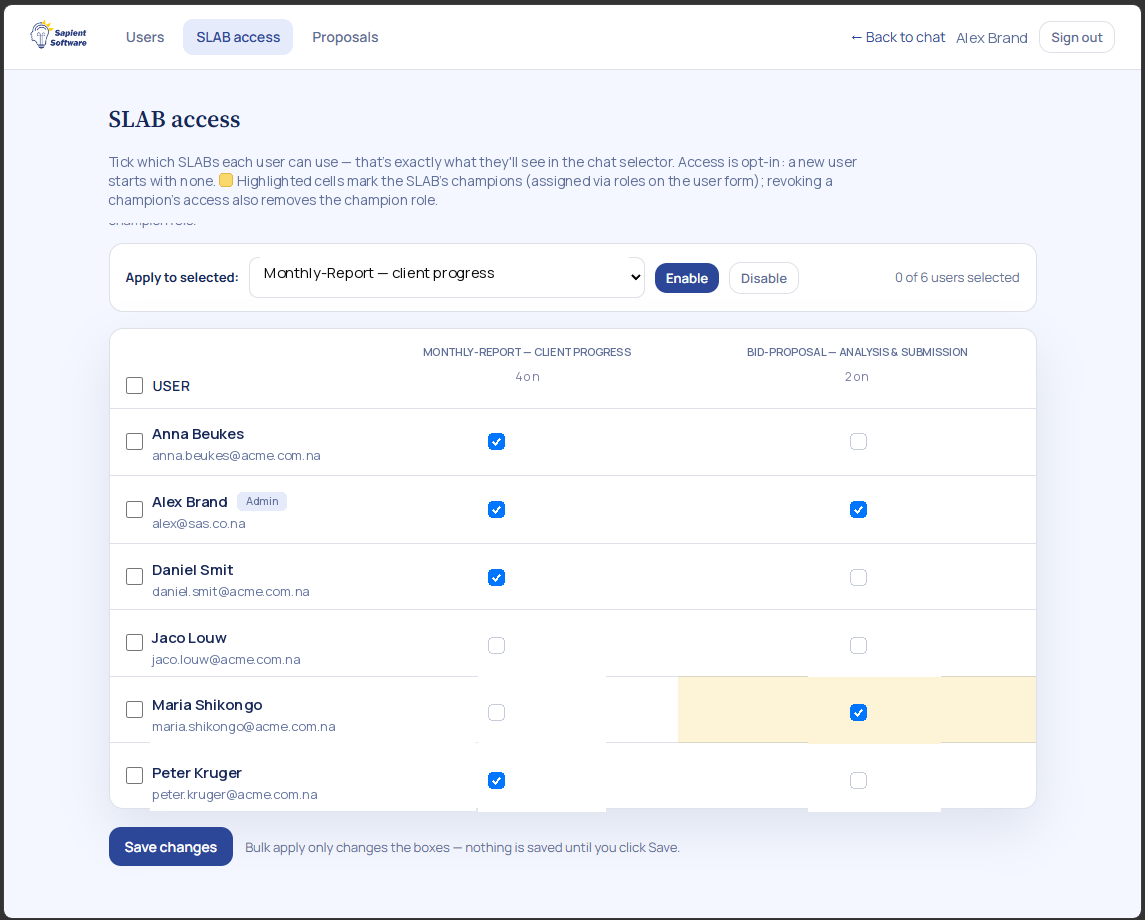Click the Daniel Smit name
This screenshot has height=920, width=1145.
point(193,570)
